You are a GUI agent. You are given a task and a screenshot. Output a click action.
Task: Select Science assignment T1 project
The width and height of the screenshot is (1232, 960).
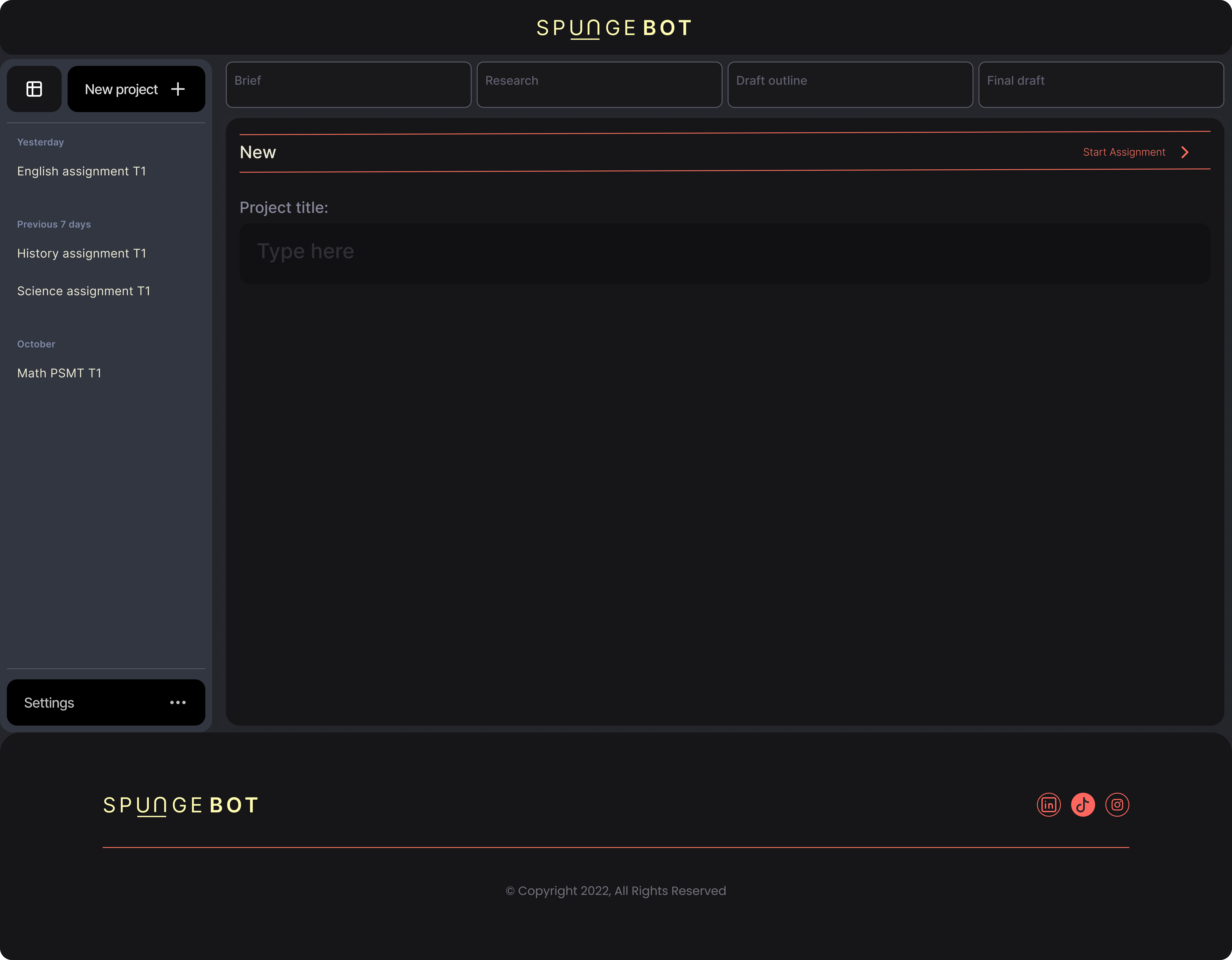[84, 291]
